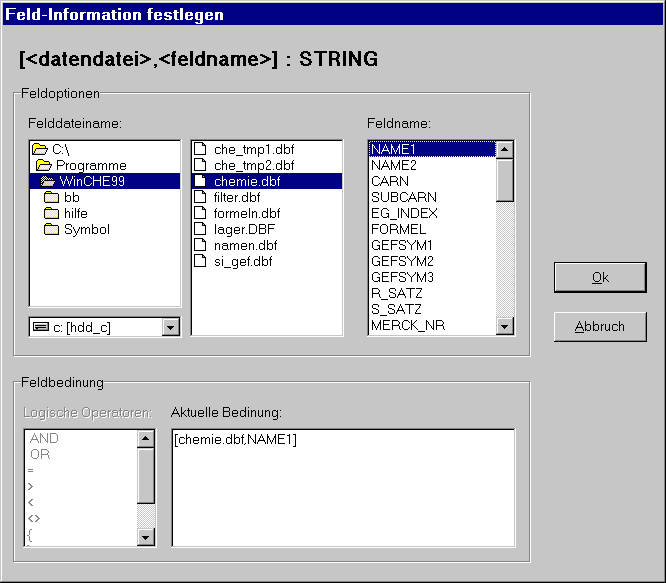Choose the MERCK_NR field
The width and height of the screenshot is (666, 583).
[x=407, y=326]
